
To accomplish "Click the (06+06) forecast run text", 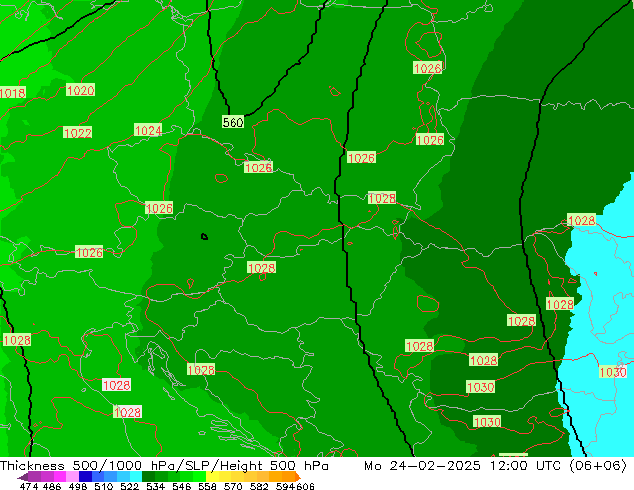I will click(x=598, y=465).
